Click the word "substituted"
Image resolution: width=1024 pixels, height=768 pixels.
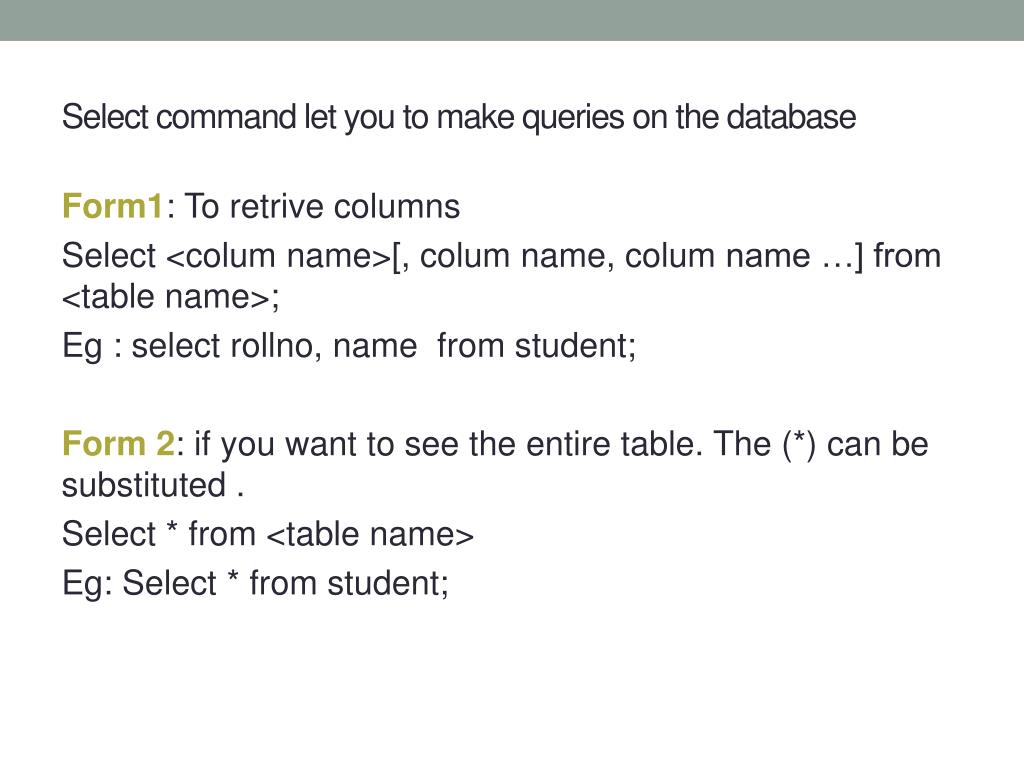144,485
